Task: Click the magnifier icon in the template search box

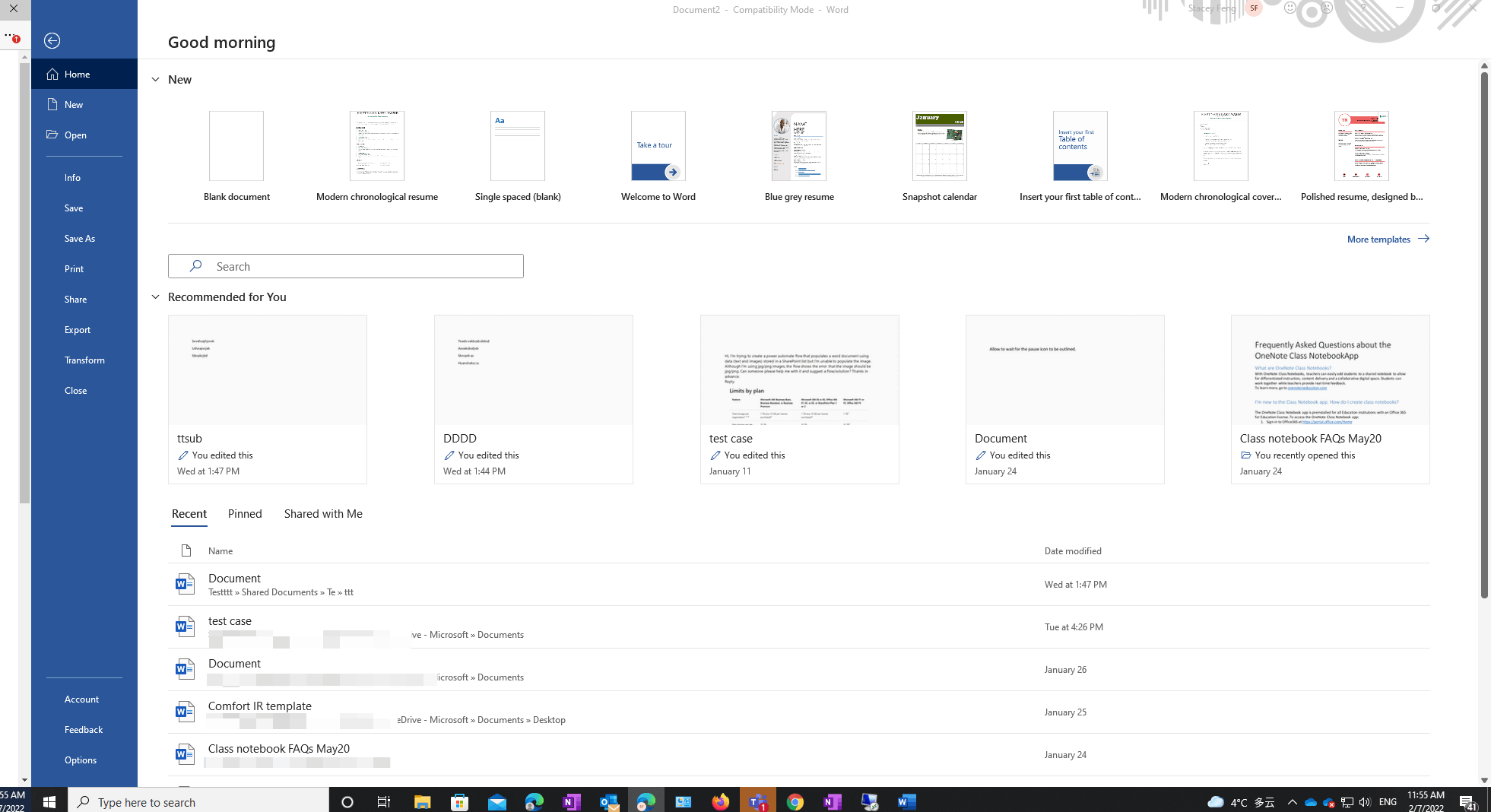Action: (195, 266)
